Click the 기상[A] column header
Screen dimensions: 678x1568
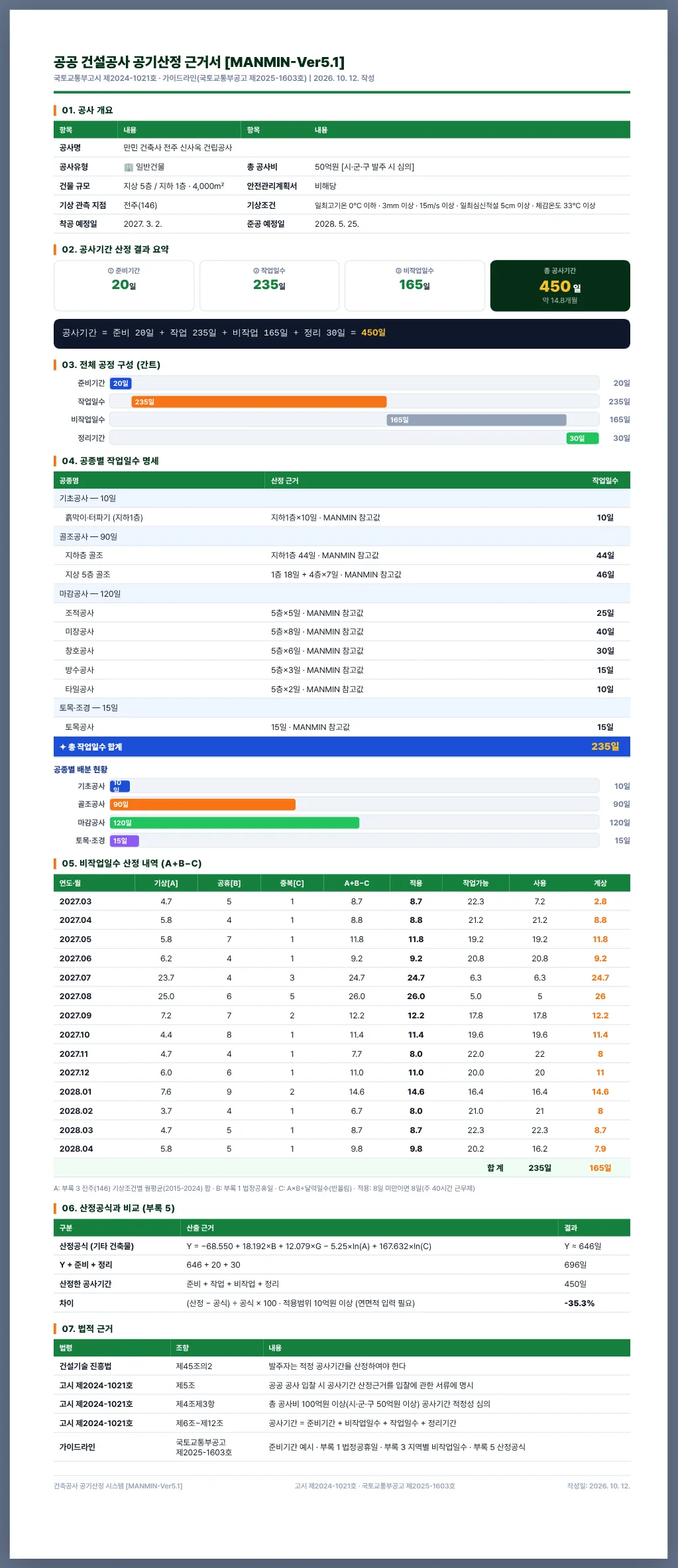click(166, 883)
